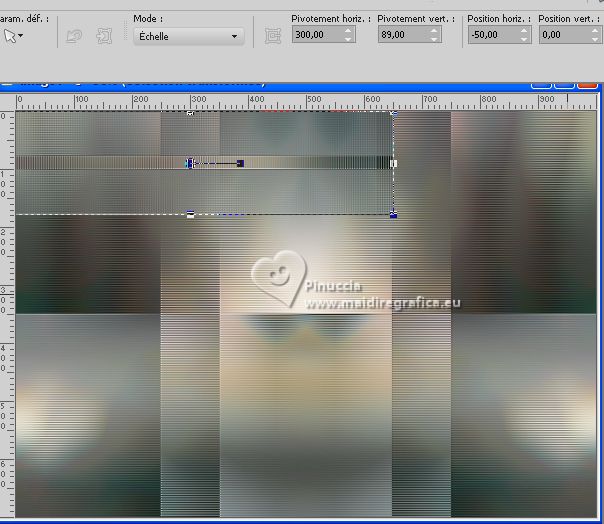Image resolution: width=604 pixels, height=524 pixels.
Task: Click the pivot point handle of the selection
Action: coord(190,163)
